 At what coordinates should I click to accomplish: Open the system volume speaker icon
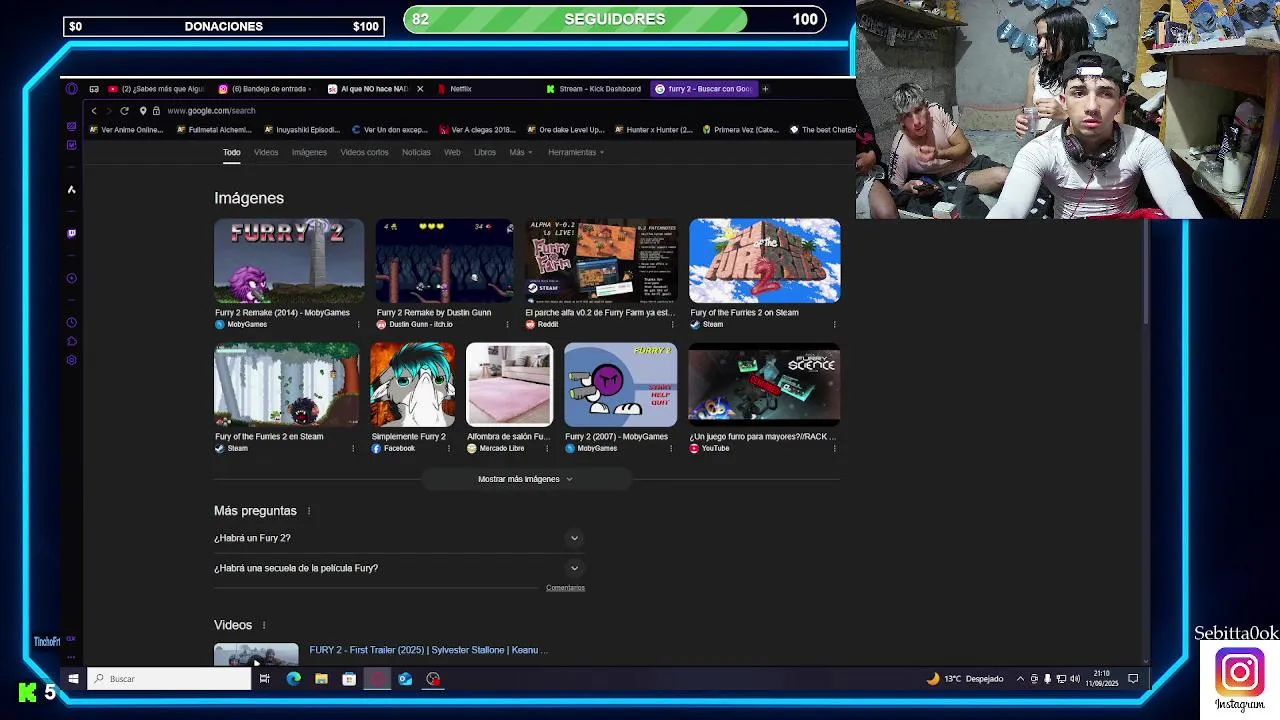coord(1075,679)
